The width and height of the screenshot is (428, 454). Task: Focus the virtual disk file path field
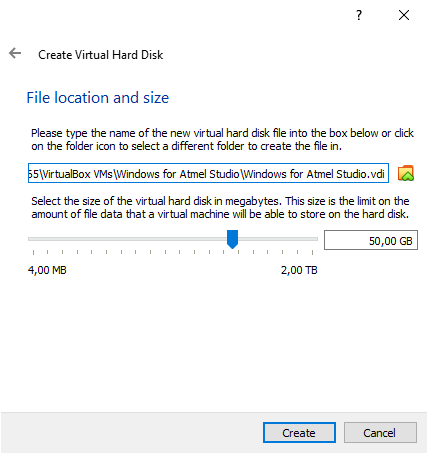(x=208, y=173)
